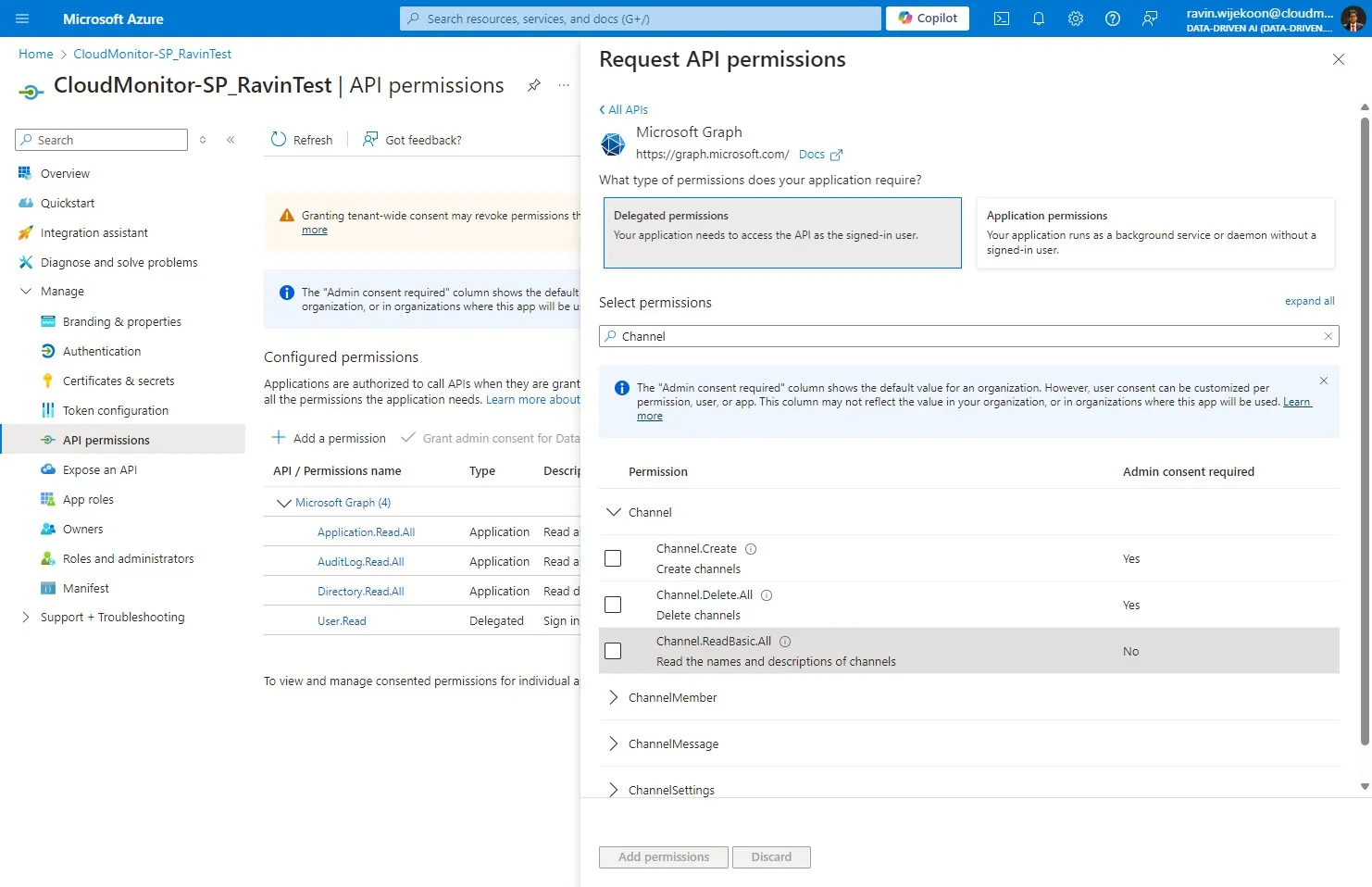Viewport: 1372px width, 887px height.
Task: Open the Azure portal hamburger menu
Action: pos(22,19)
